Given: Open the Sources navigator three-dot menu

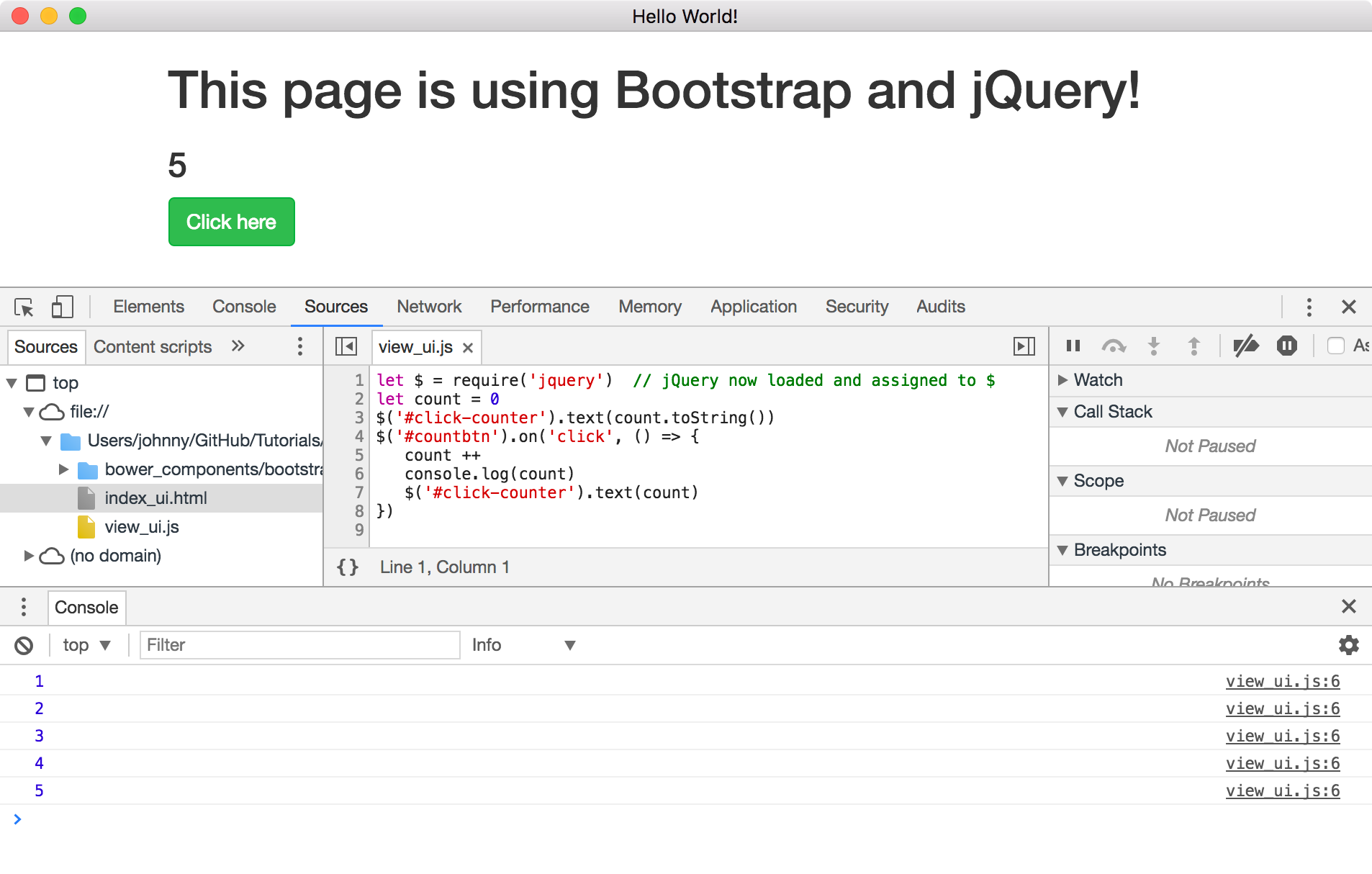Looking at the screenshot, I should point(300,346).
